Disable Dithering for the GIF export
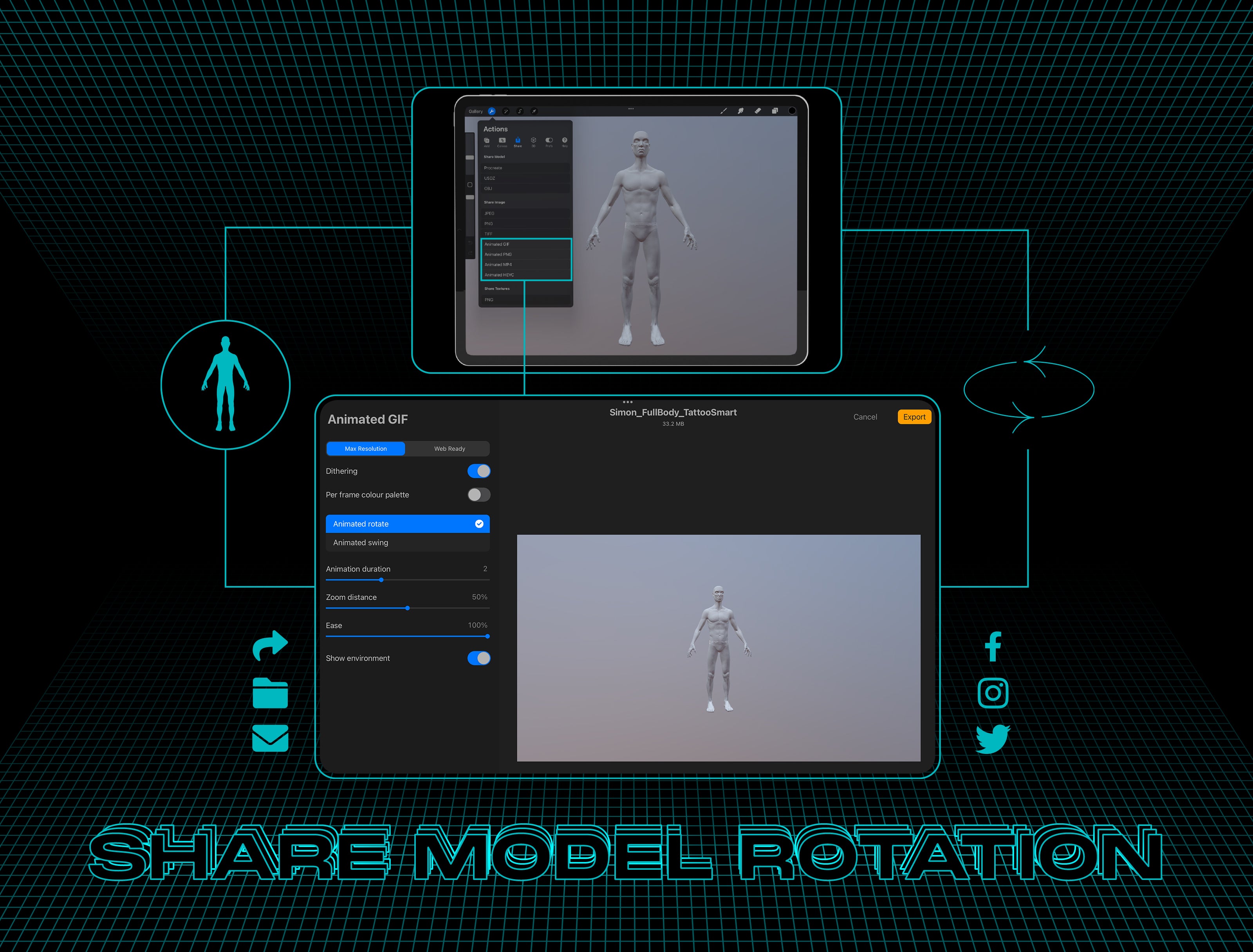 479,471
